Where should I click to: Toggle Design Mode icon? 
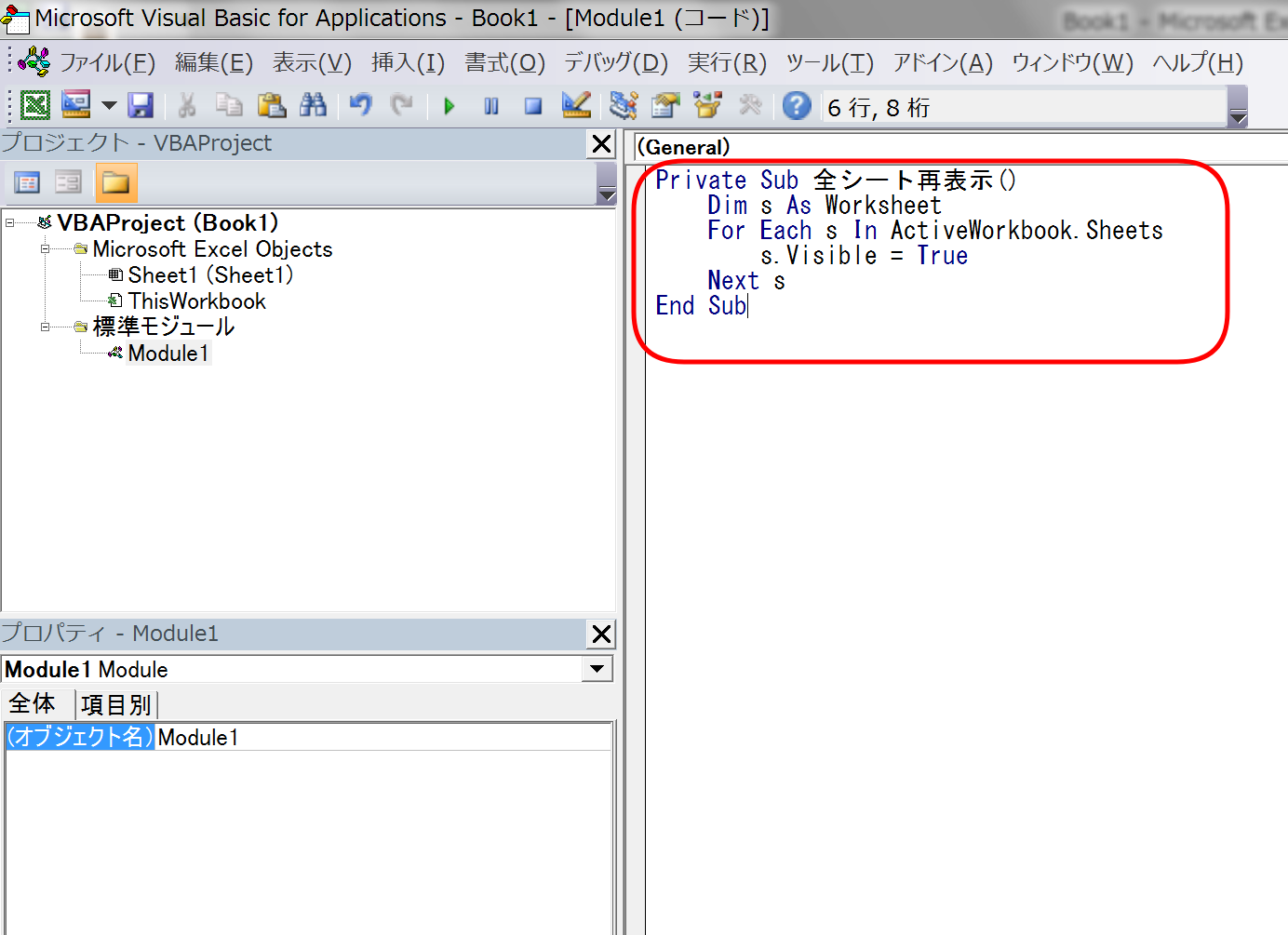coord(576,106)
